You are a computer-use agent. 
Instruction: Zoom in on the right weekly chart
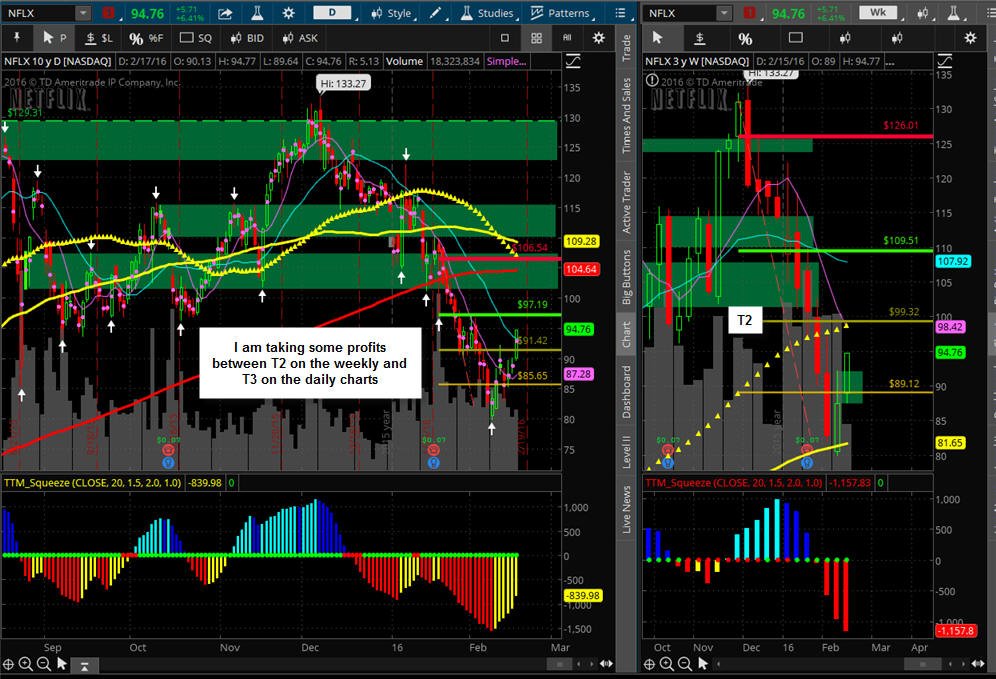point(666,664)
